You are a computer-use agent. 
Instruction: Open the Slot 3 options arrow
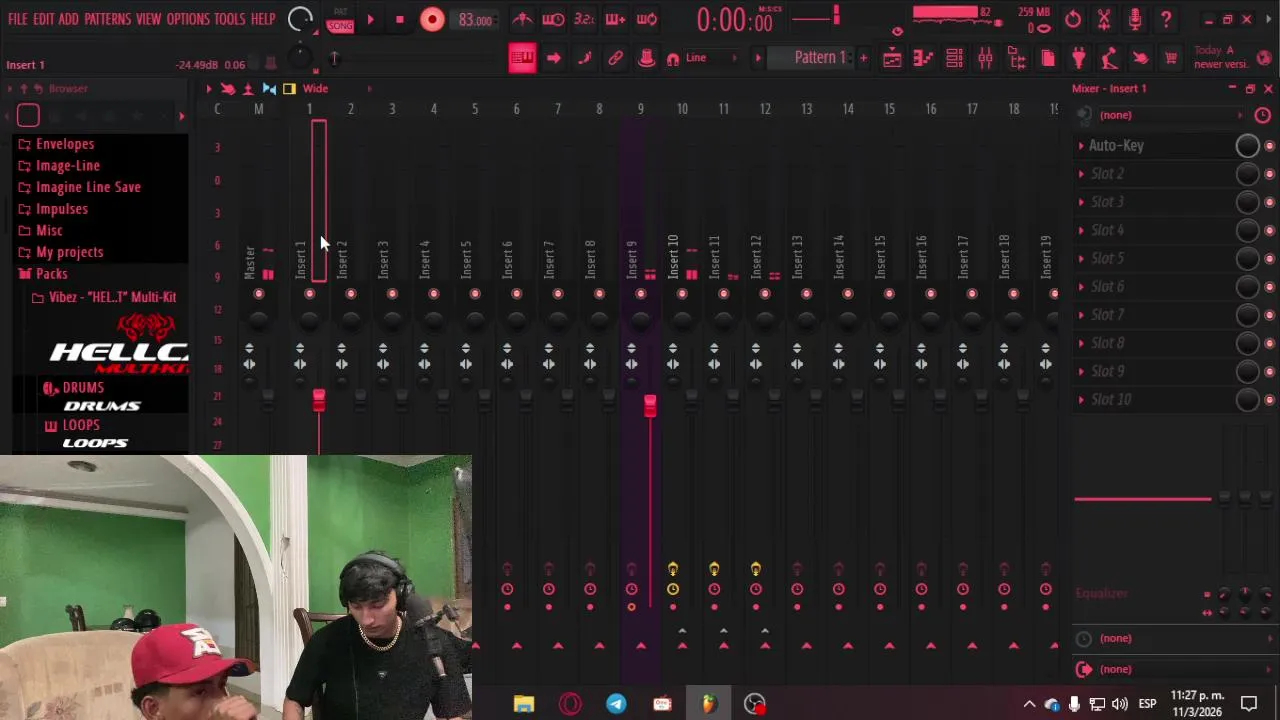[x=1081, y=202]
